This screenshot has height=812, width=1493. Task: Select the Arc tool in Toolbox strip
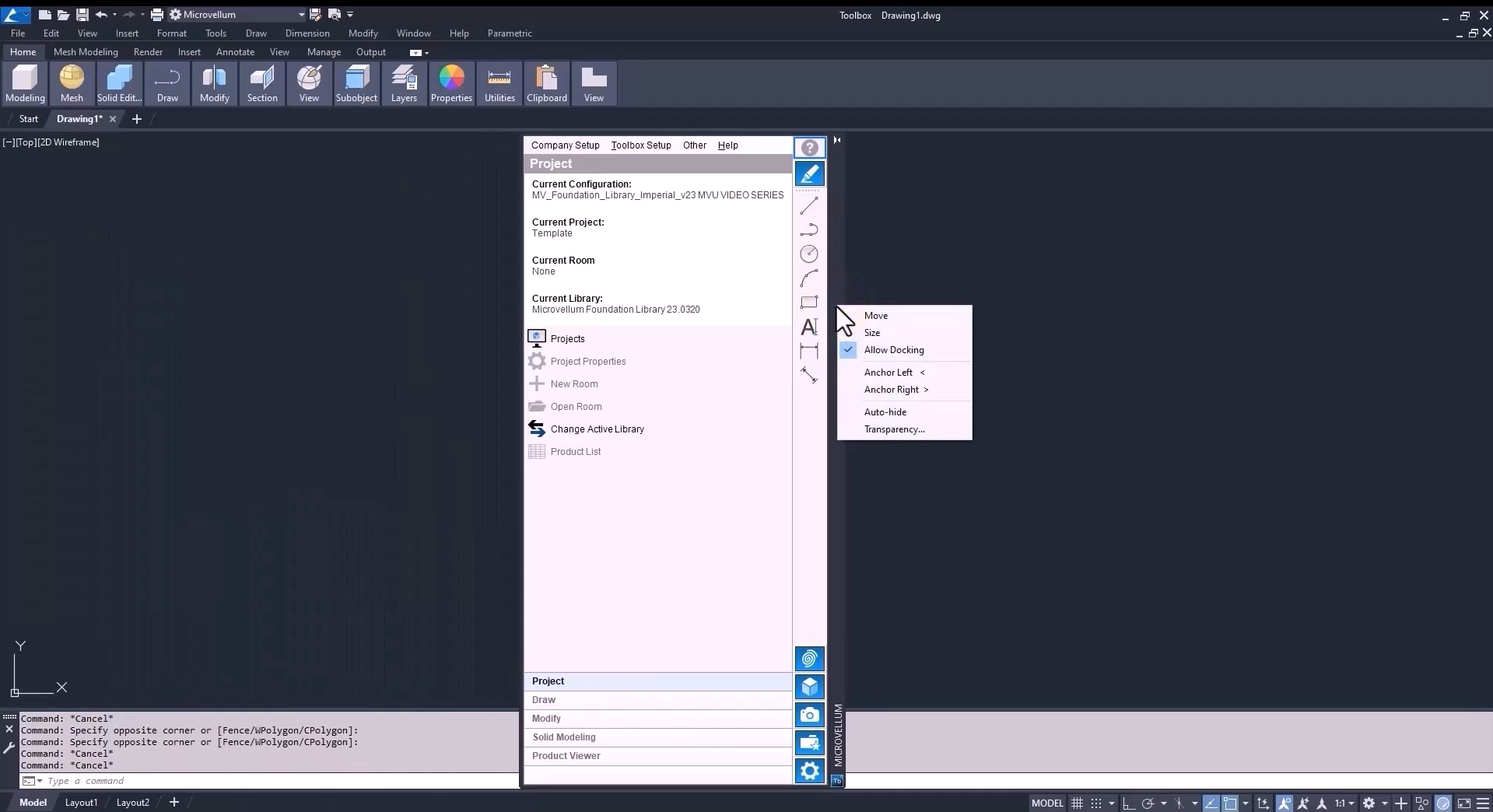tap(809, 278)
